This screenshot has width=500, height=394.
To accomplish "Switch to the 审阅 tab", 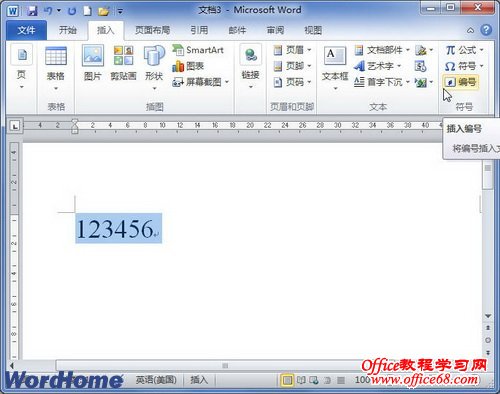I will pyautogui.click(x=275, y=30).
